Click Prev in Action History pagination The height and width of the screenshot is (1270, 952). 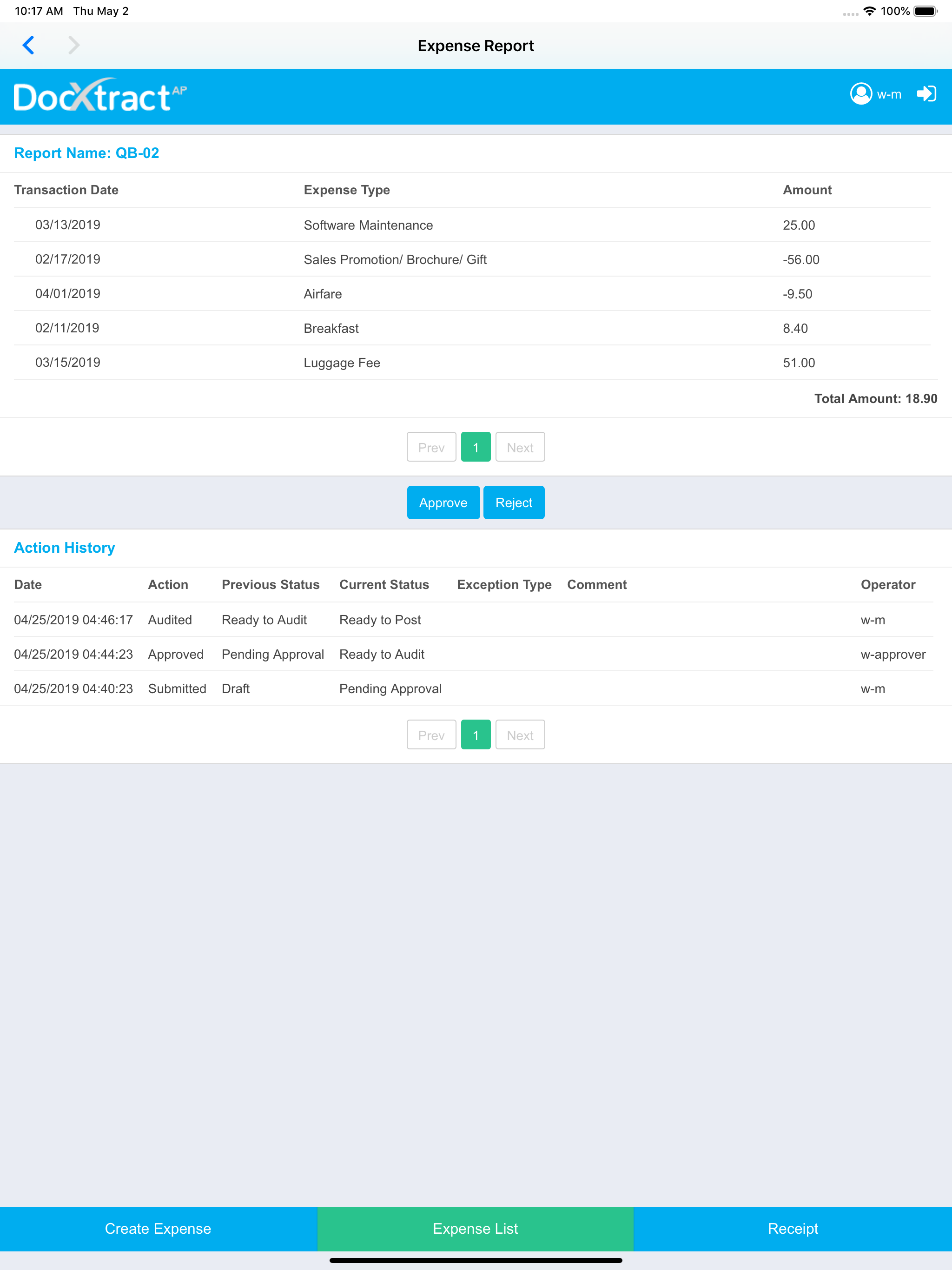point(431,735)
